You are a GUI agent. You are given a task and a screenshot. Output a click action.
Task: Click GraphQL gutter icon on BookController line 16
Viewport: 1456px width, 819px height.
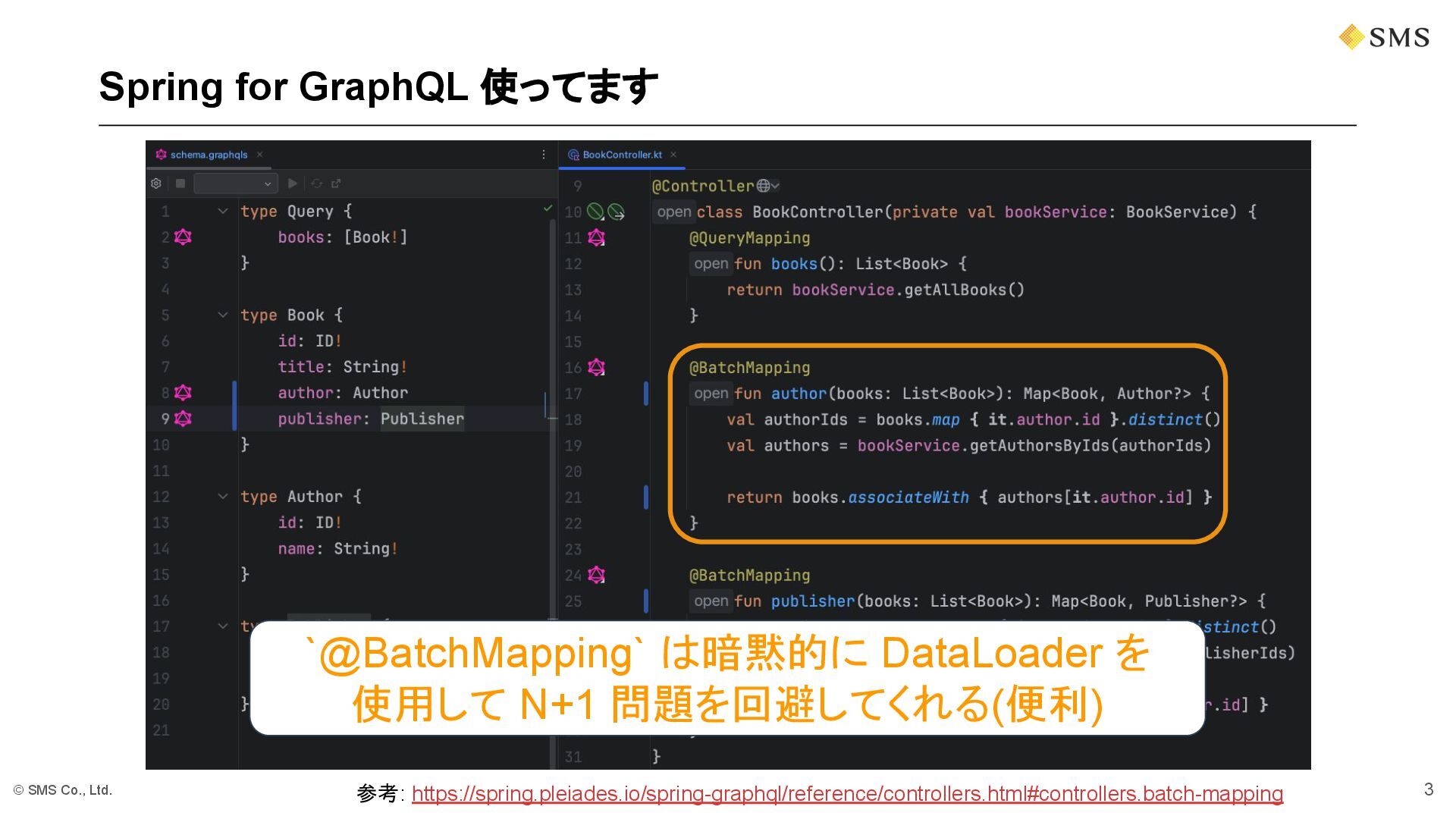point(597,368)
